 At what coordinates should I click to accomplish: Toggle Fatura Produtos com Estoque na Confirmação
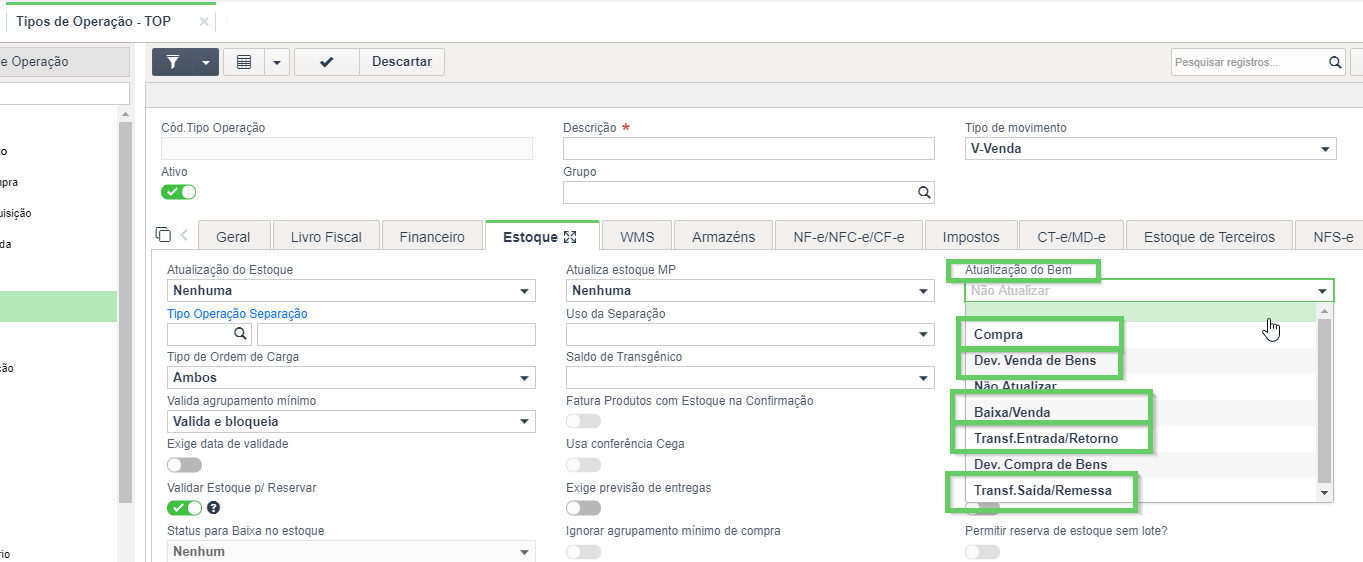point(584,421)
